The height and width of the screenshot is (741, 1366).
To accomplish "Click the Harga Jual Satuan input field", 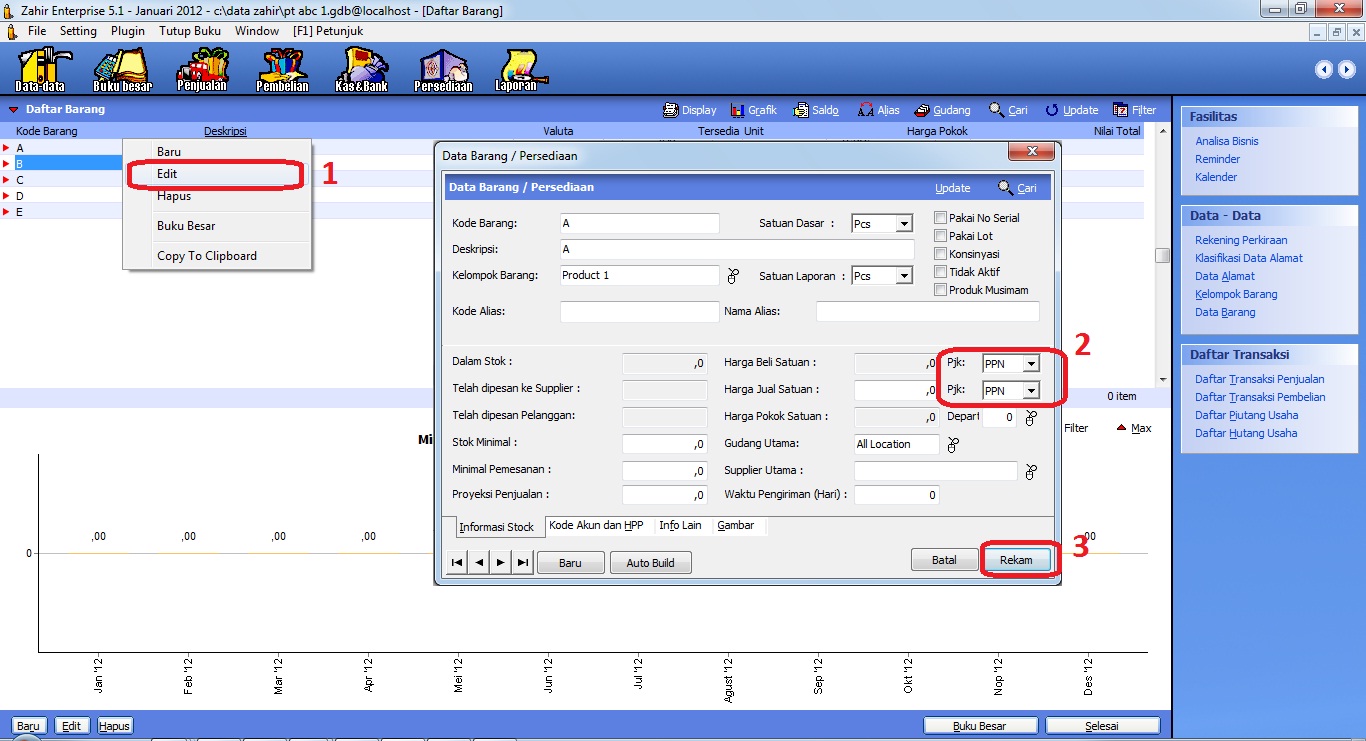I will (895, 390).
